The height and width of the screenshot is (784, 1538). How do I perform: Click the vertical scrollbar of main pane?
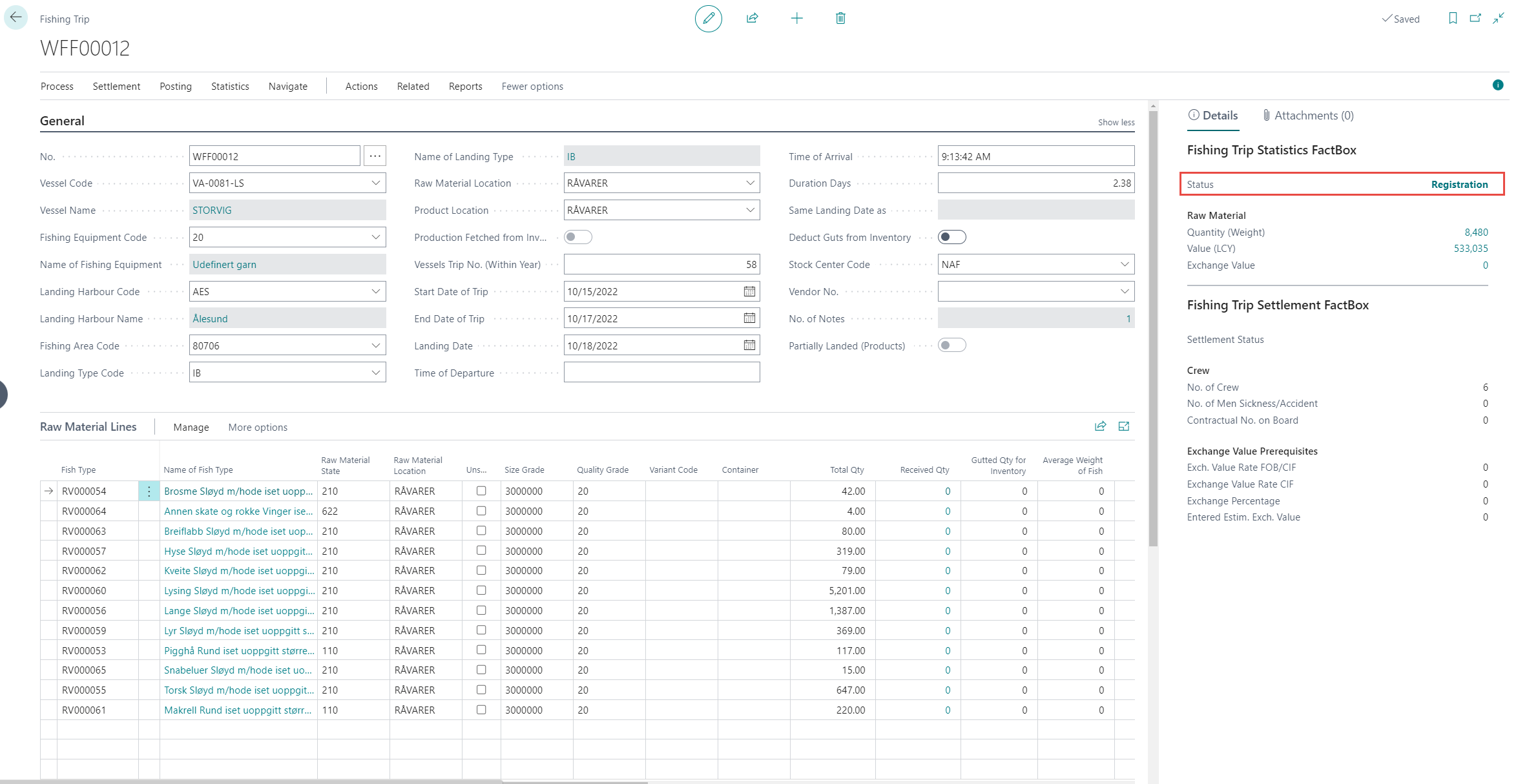point(1153,323)
